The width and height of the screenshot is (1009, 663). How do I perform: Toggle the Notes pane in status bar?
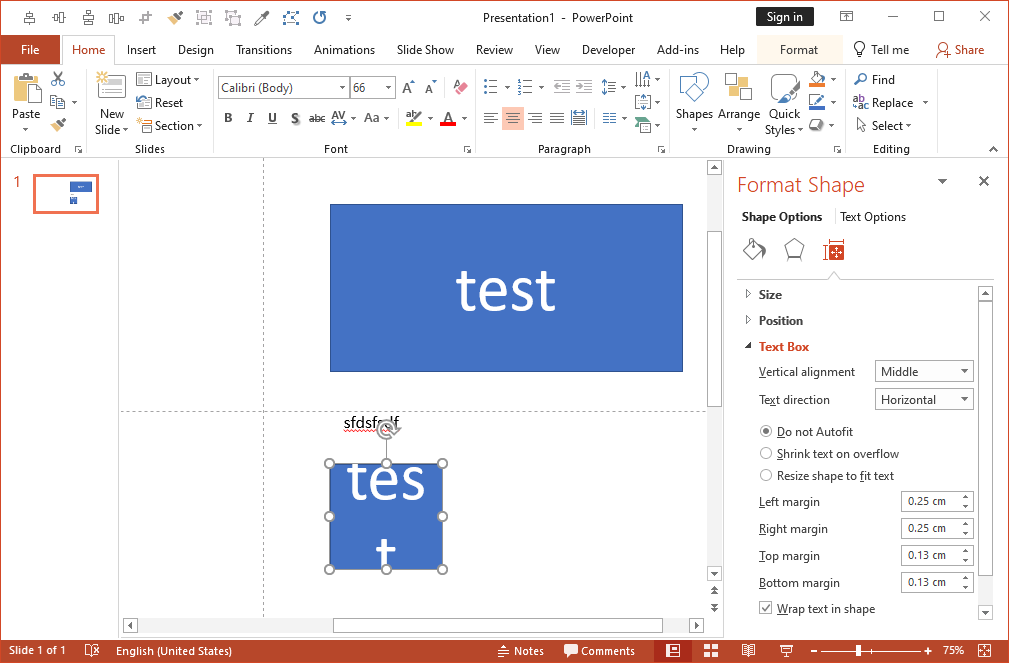click(x=521, y=651)
